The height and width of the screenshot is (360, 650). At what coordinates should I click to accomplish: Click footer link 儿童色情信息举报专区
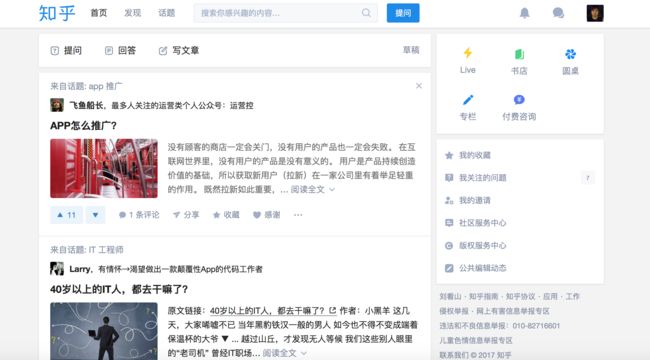click(x=476, y=341)
